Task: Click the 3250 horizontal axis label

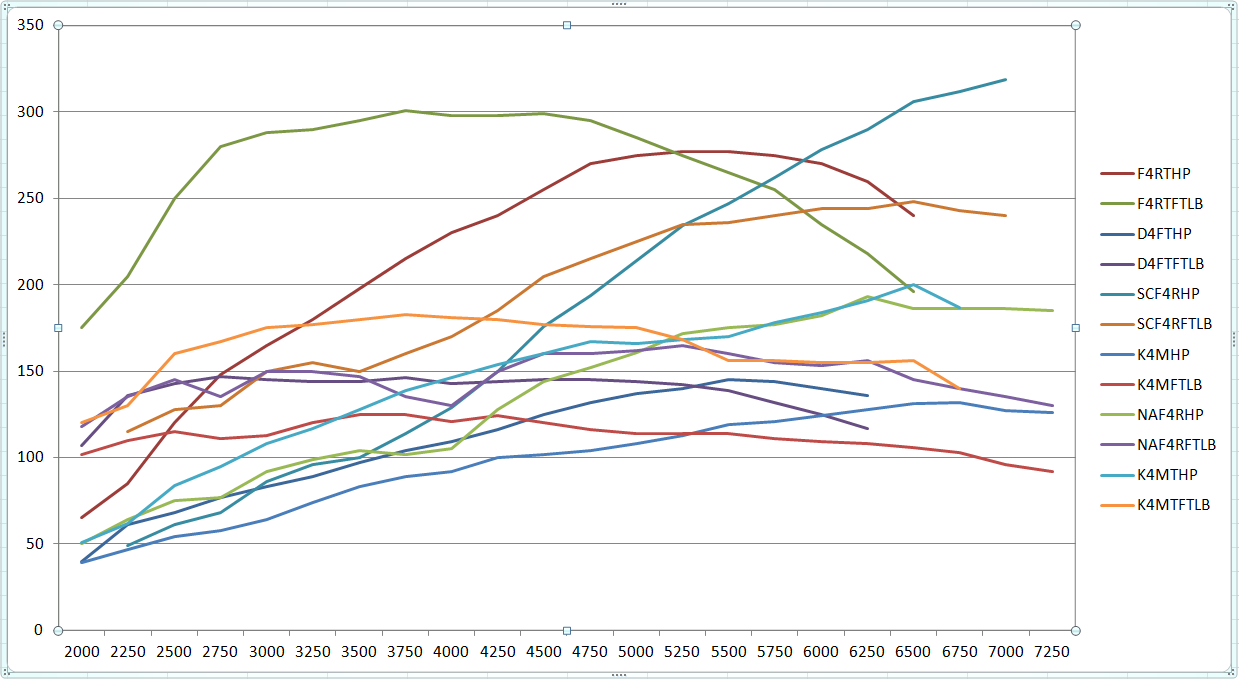Action: 313,651
